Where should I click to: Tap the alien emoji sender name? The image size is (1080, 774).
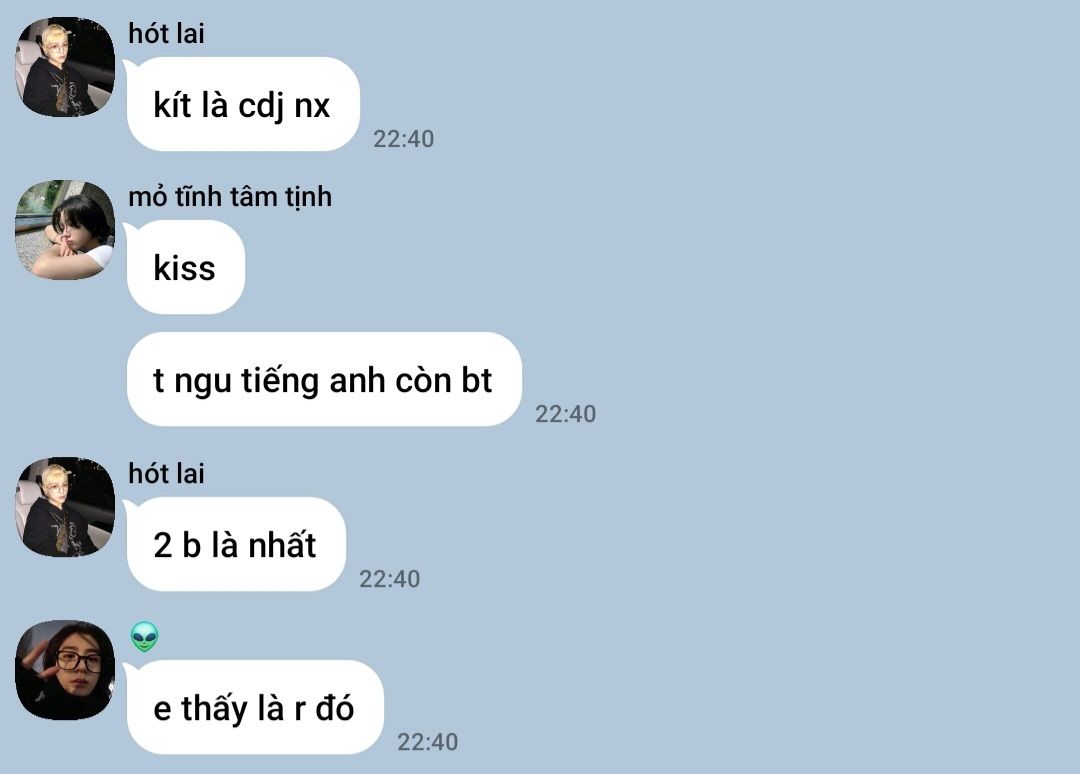(145, 637)
